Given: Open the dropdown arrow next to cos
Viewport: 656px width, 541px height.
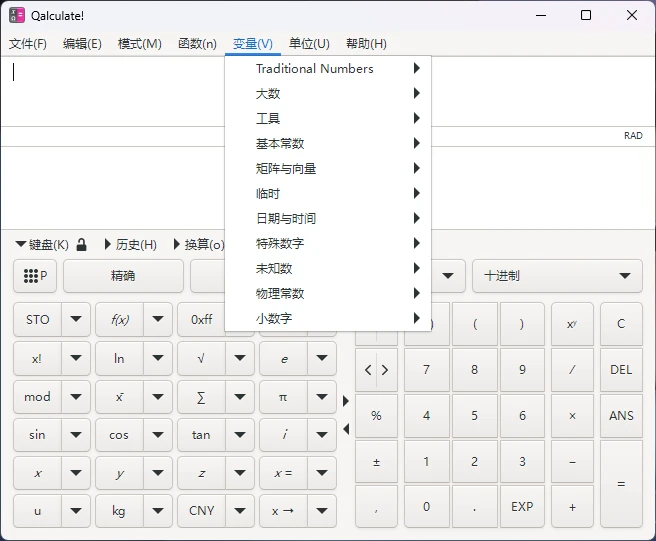Looking at the screenshot, I should tap(158, 435).
